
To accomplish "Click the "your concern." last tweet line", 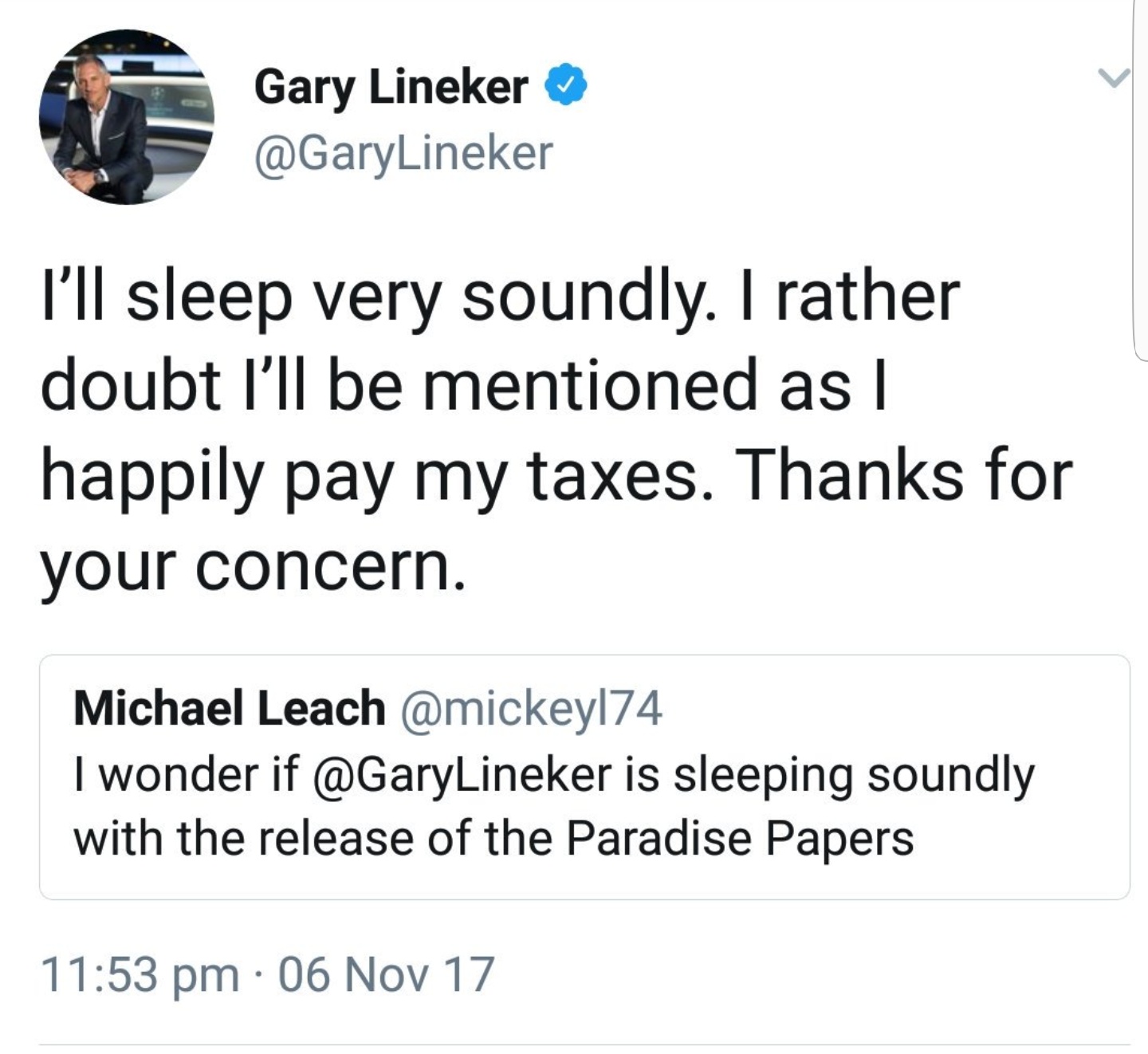I will pyautogui.click(x=253, y=566).
